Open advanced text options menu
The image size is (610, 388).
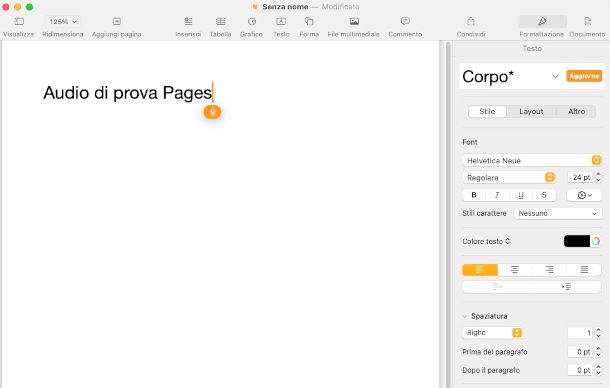[584, 195]
